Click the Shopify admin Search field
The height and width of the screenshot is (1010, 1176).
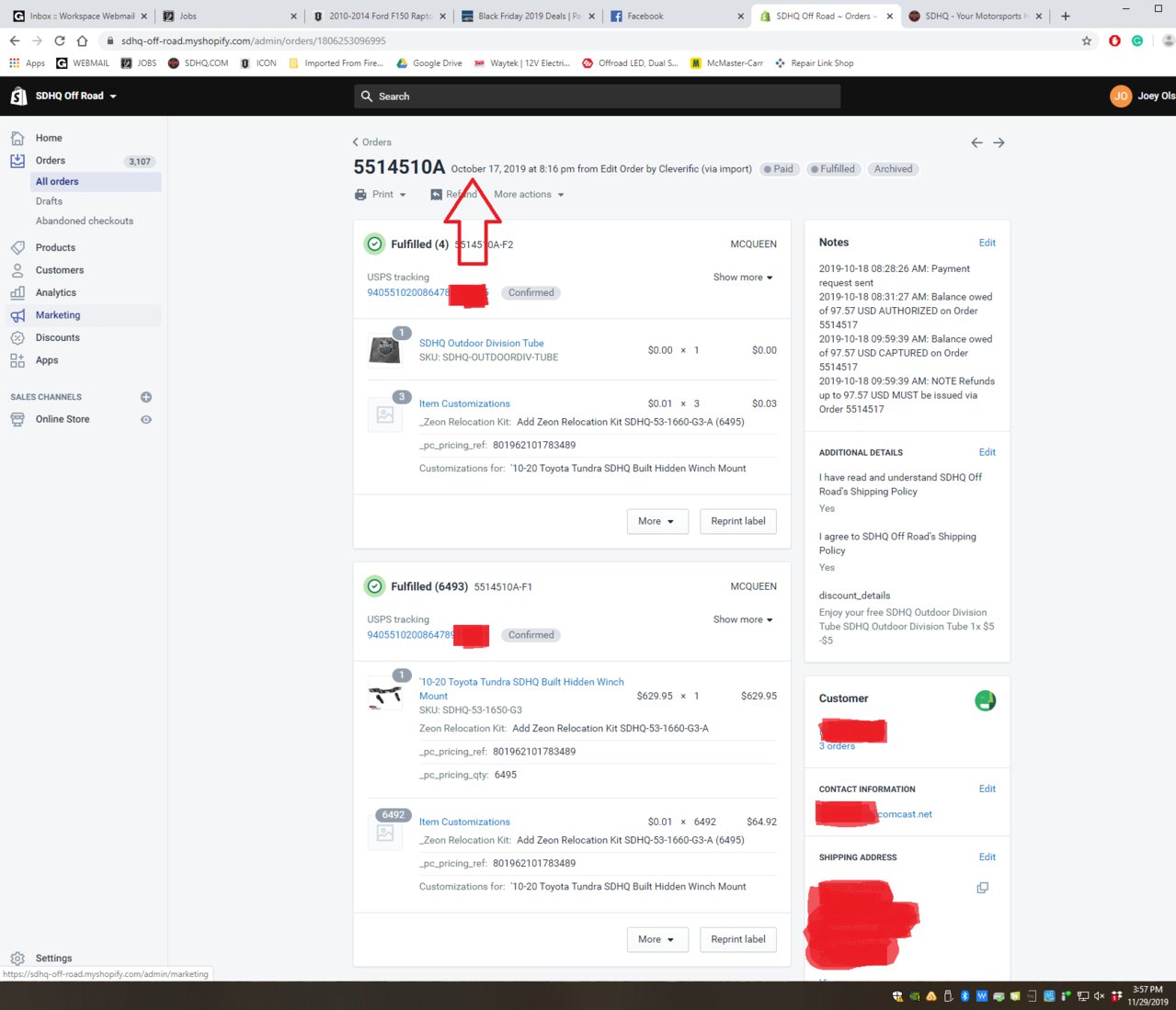click(598, 96)
